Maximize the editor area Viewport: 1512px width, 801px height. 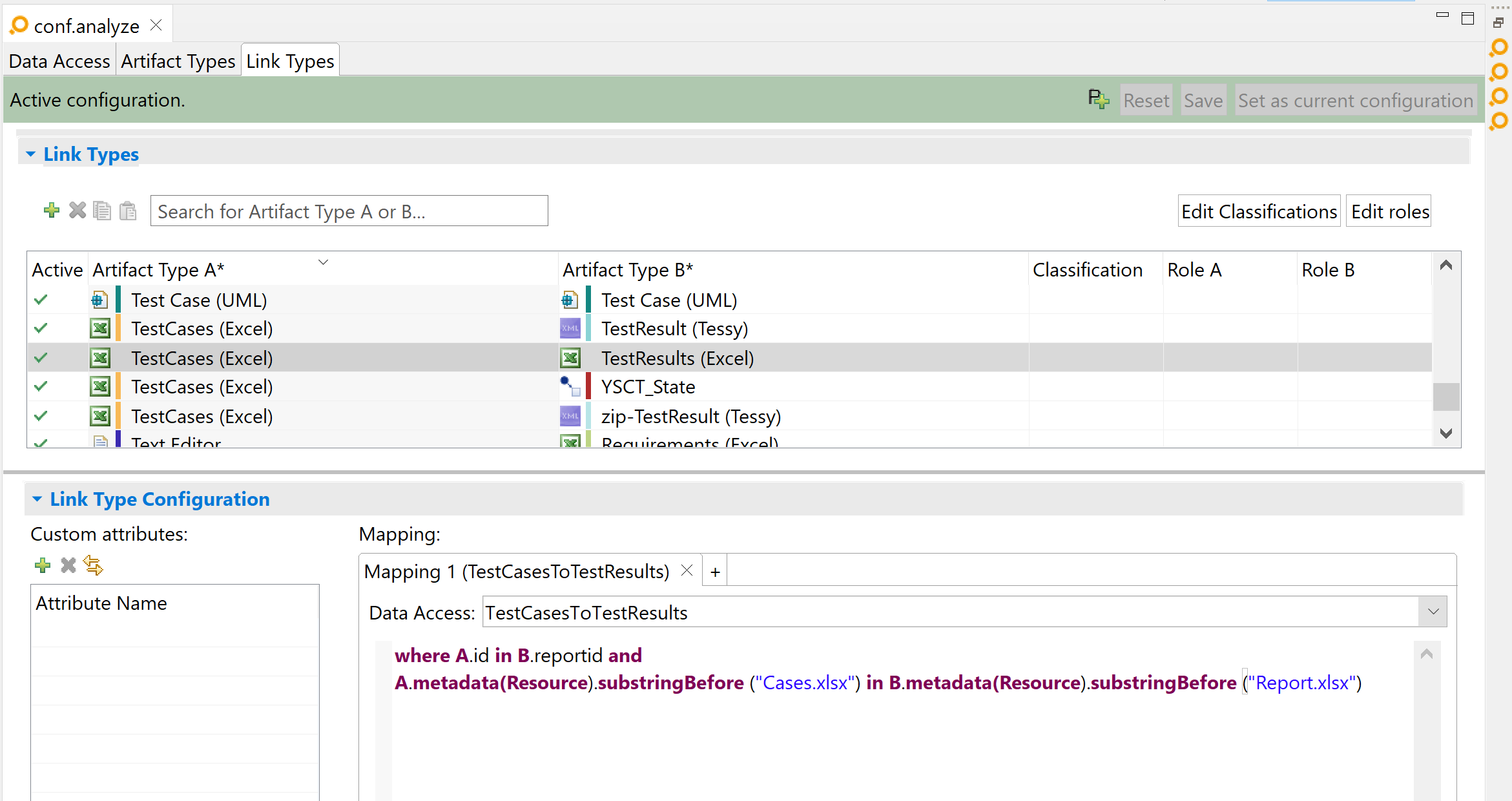pos(1468,18)
